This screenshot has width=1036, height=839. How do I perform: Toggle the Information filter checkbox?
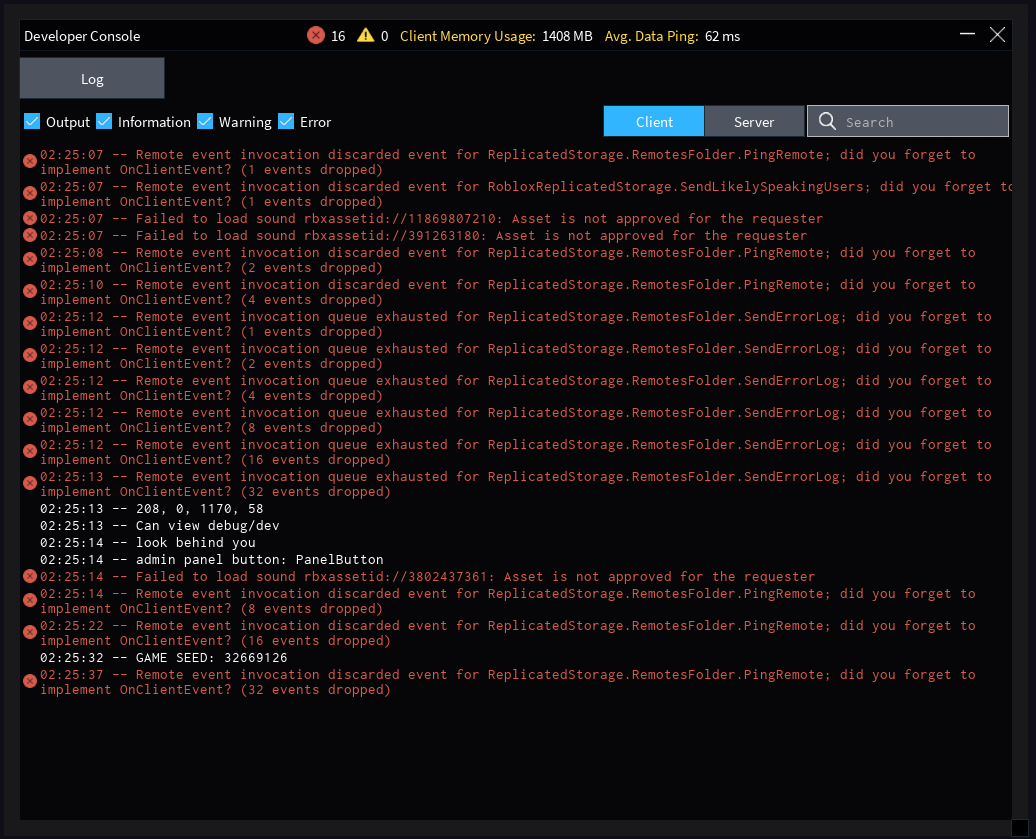(104, 121)
